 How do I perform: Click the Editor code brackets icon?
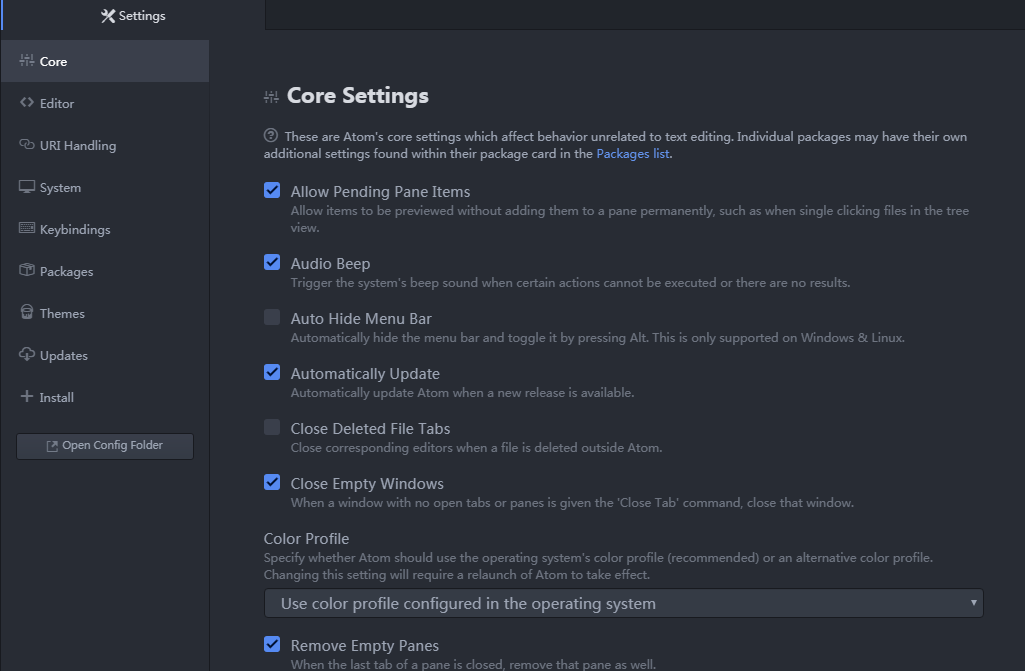(x=26, y=102)
